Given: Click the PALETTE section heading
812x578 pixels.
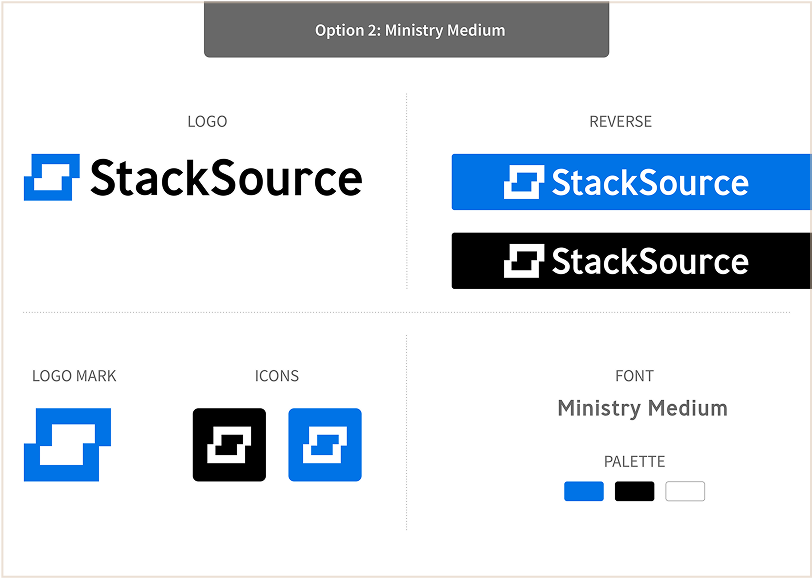Looking at the screenshot, I should point(634,462).
